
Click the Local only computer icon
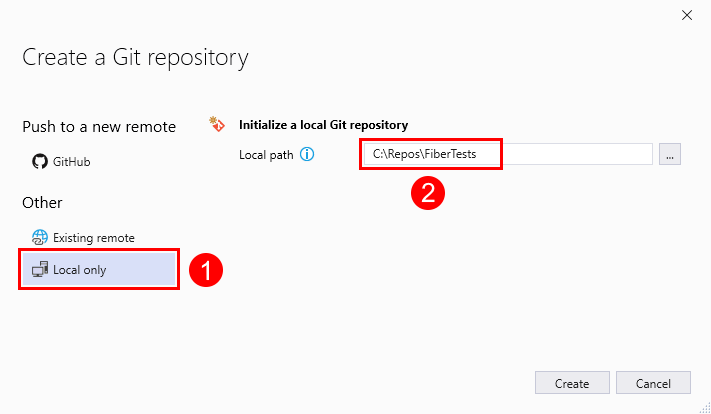[40, 270]
